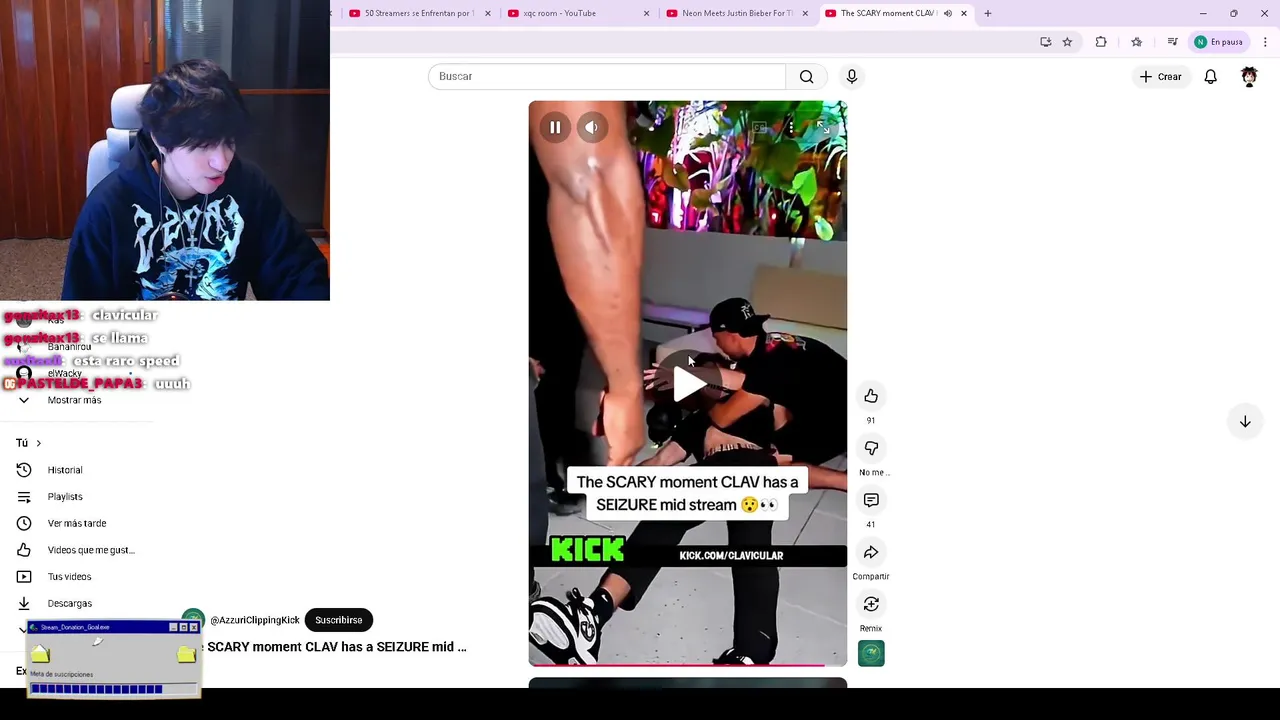Open the Crear menu
The image size is (1280, 720).
tap(1160, 77)
